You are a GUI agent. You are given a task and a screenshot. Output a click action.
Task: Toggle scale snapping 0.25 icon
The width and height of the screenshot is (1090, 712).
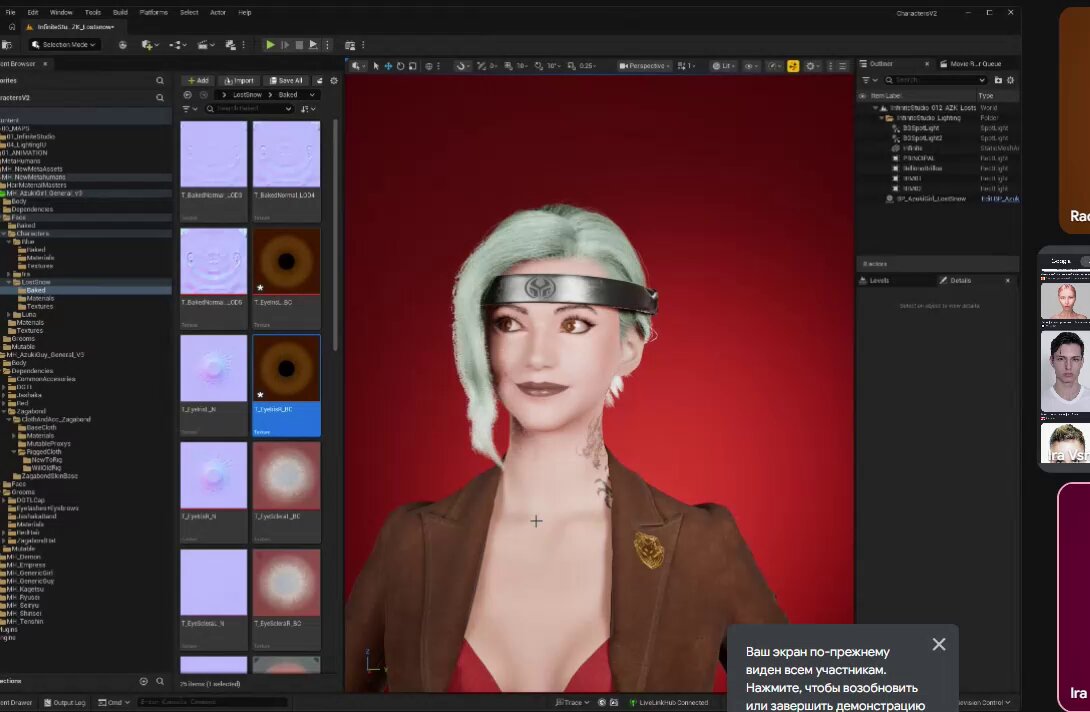coord(571,66)
